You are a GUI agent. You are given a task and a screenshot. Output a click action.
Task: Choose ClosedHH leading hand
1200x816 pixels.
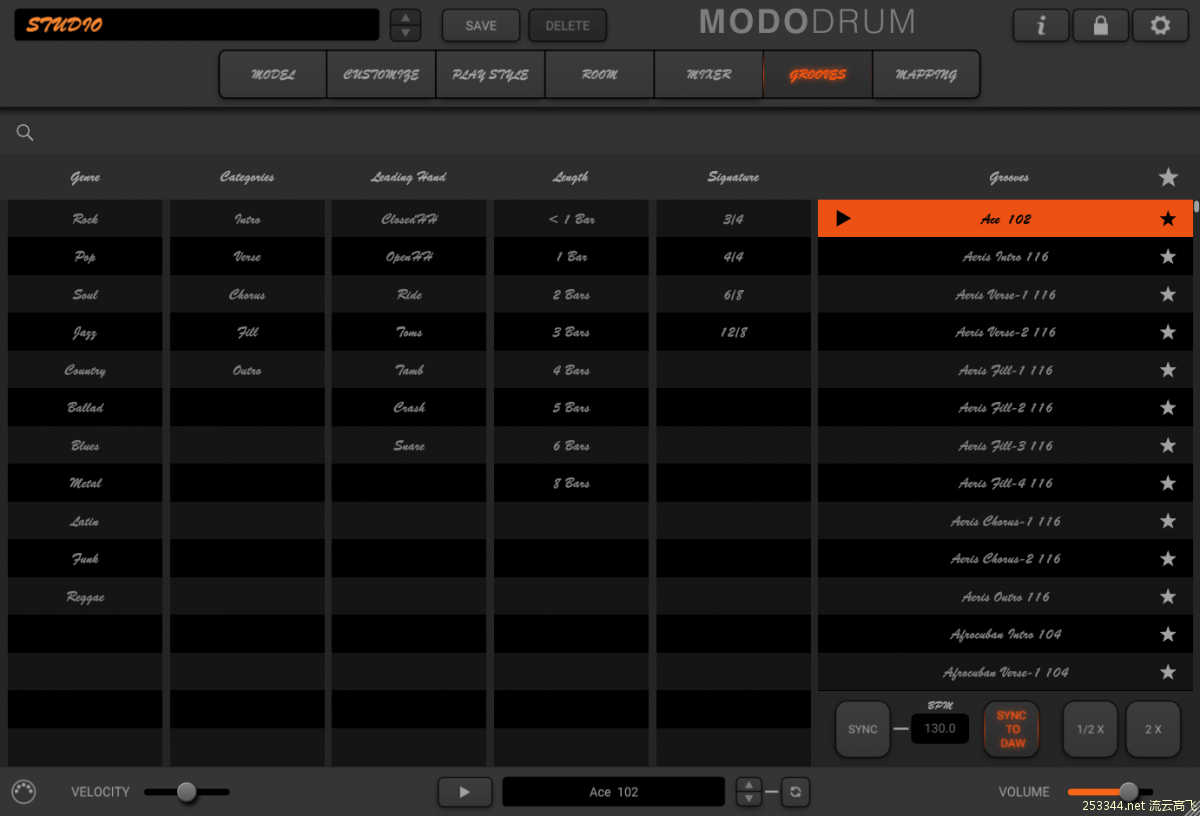(409, 219)
